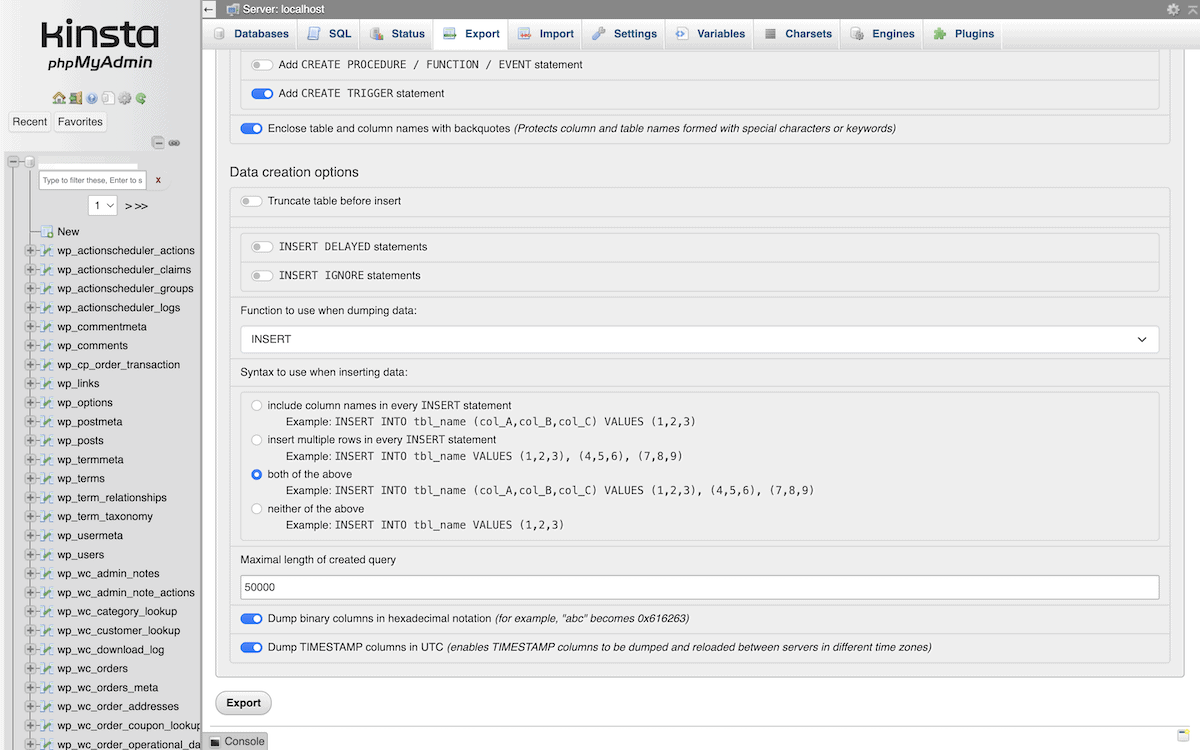Select insert multiple rows in every INSERT statement
The image size is (1200, 750).
256,439
